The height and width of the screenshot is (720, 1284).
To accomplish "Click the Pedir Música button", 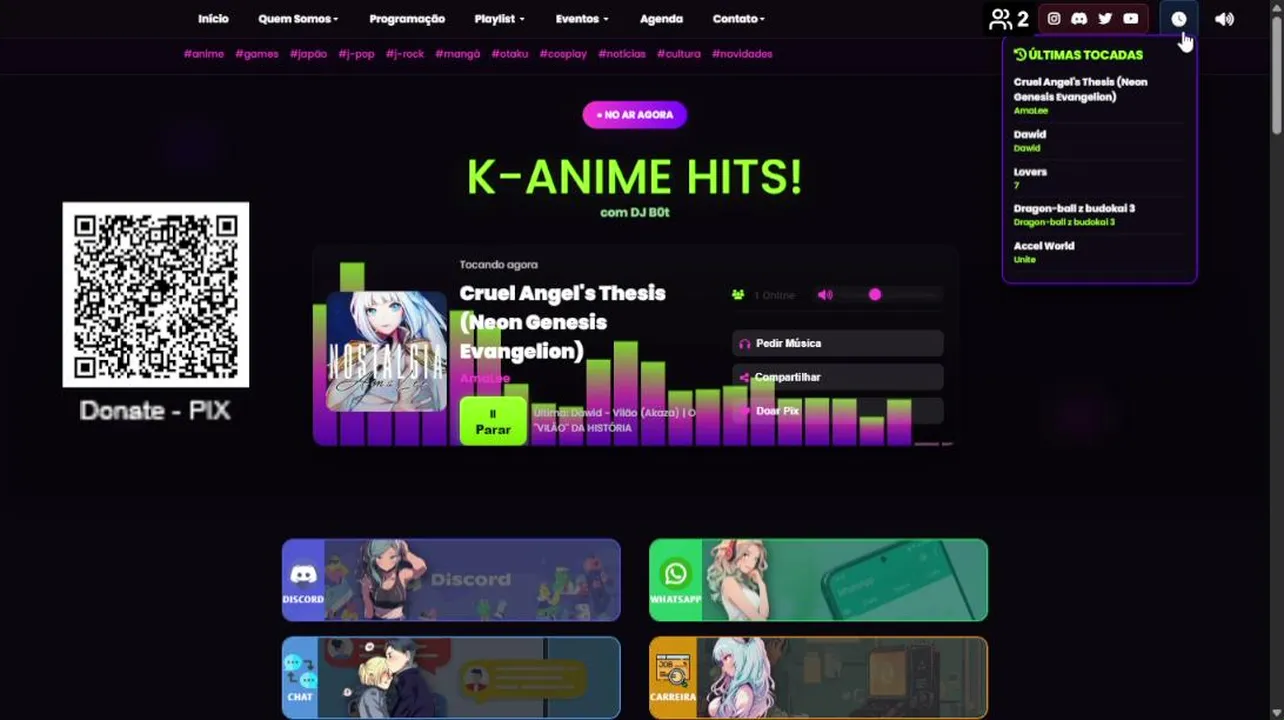I will (x=838, y=343).
